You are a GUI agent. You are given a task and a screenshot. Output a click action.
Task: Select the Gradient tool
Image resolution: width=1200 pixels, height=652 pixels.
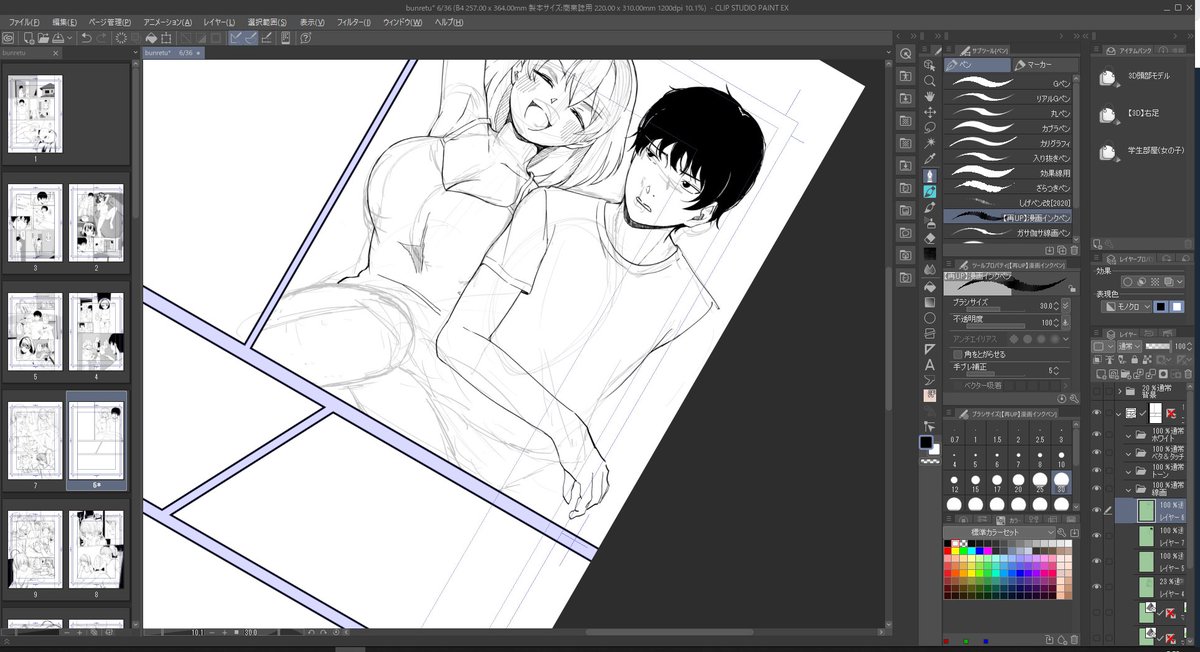[x=930, y=302]
